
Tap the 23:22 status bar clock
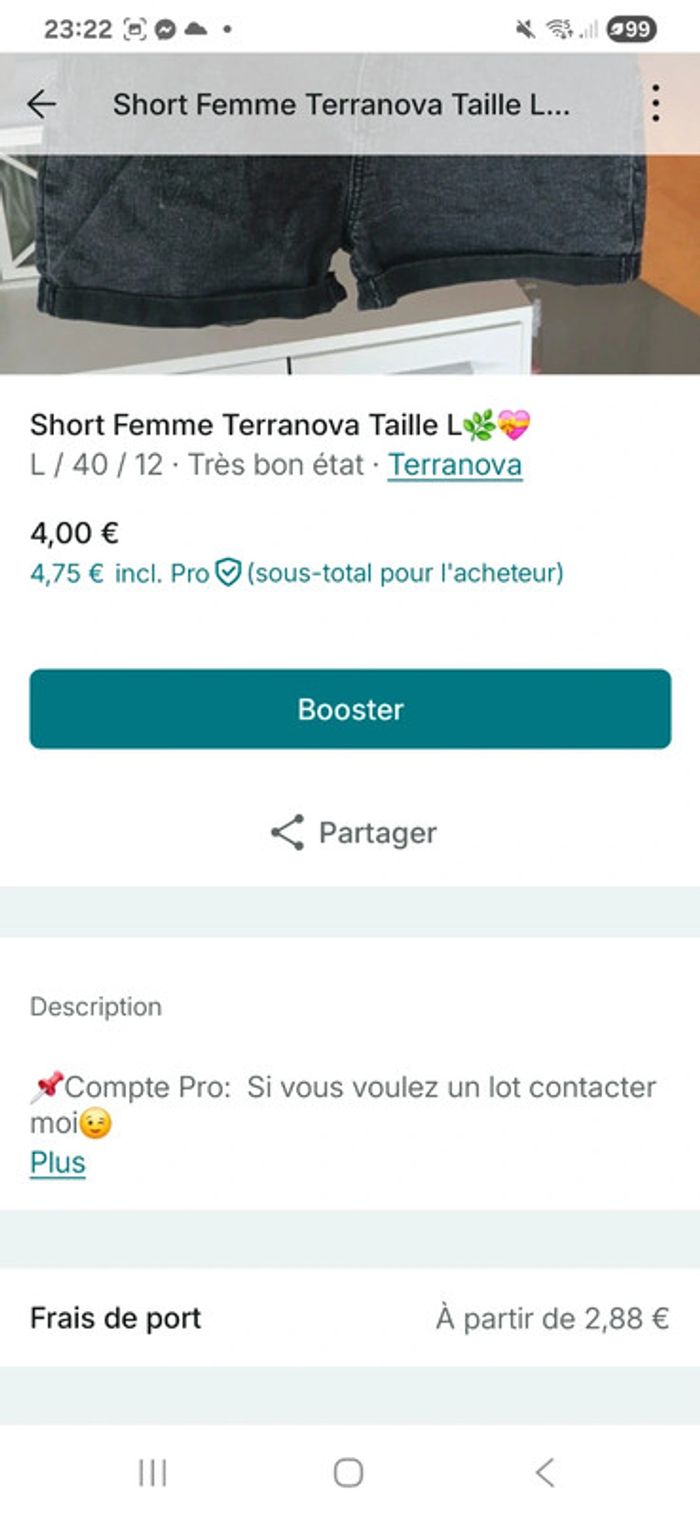(78, 30)
